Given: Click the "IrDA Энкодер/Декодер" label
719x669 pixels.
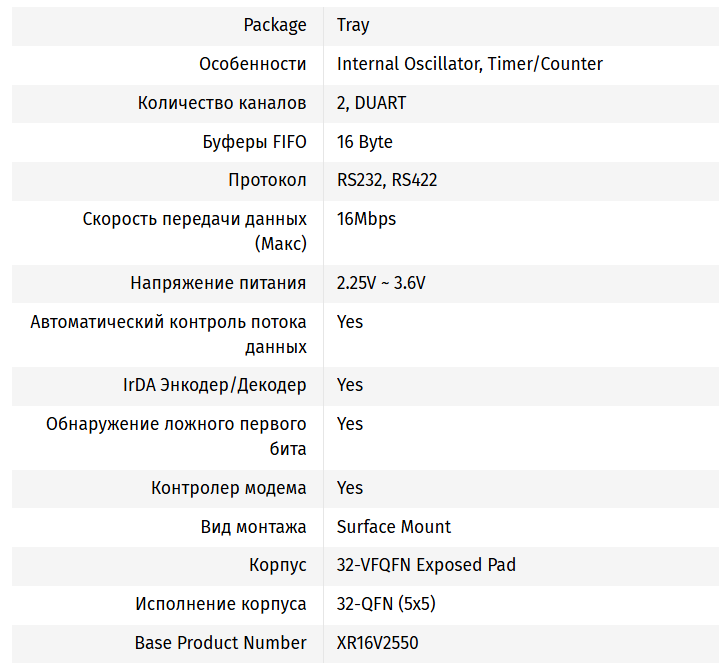Looking at the screenshot, I should 215,385.
